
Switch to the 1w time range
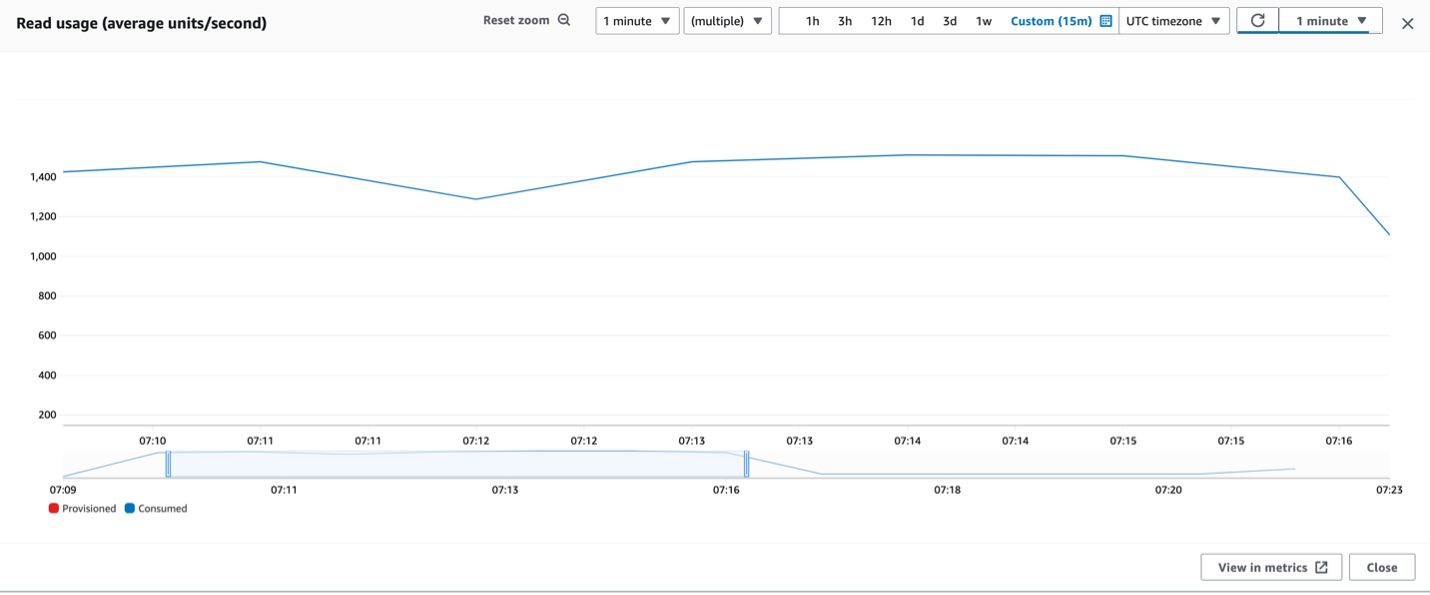coord(985,19)
